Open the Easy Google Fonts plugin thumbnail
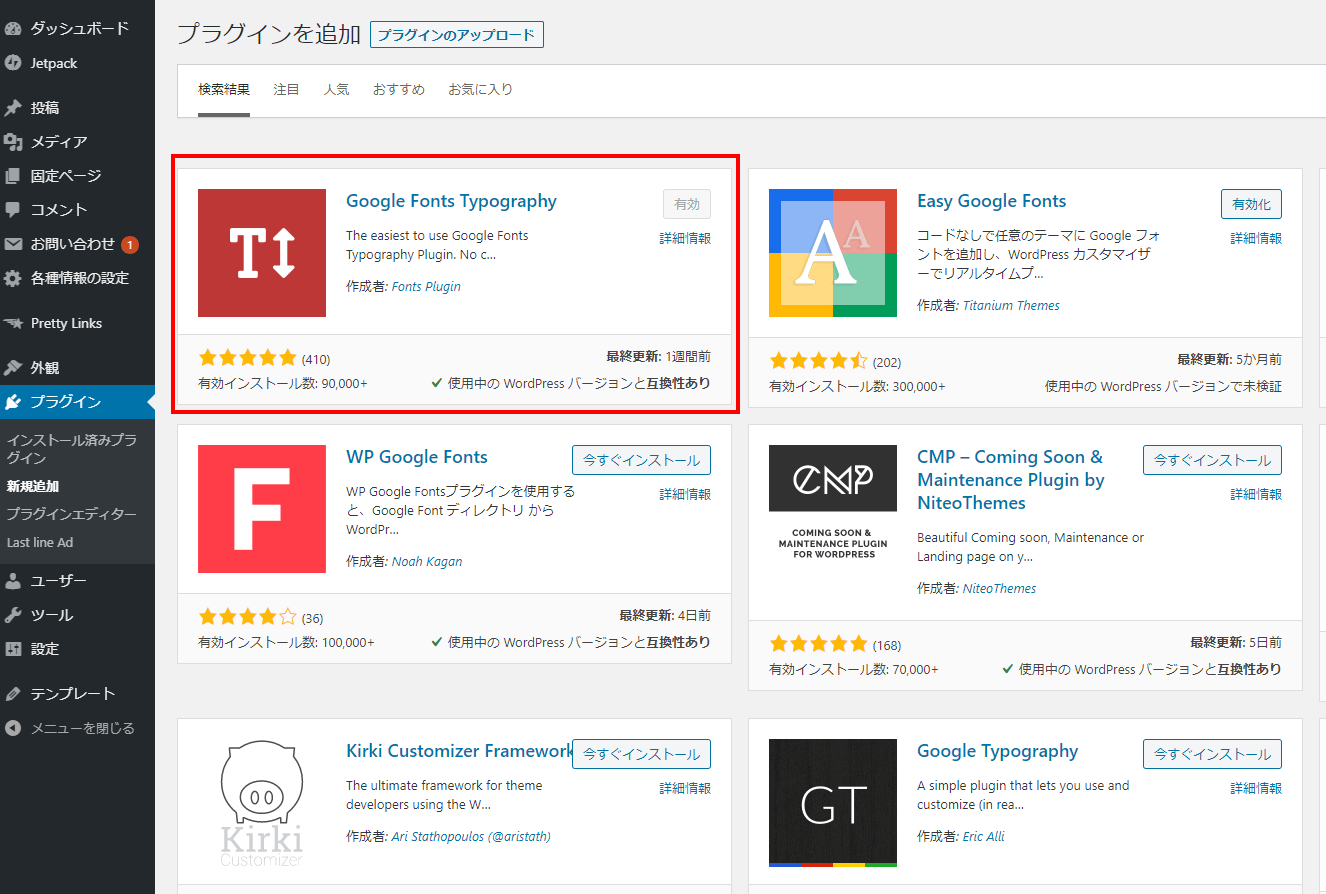 click(x=833, y=253)
